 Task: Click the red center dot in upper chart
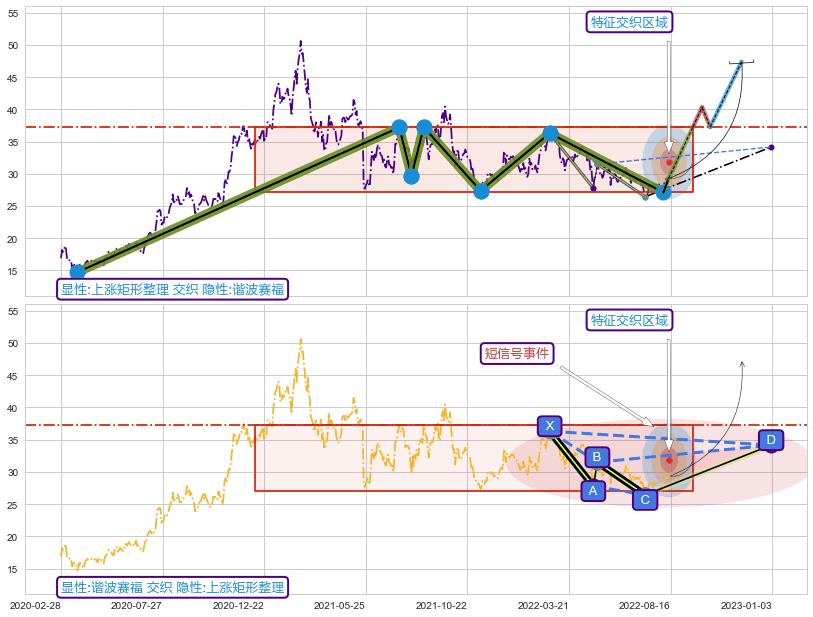[669, 162]
